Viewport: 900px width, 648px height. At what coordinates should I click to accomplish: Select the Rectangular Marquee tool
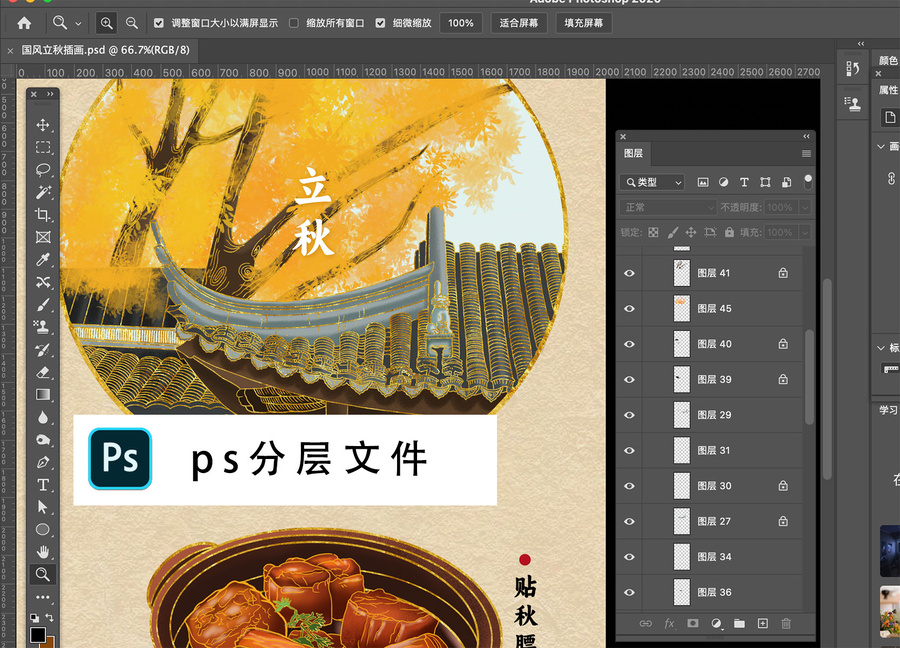pyautogui.click(x=43, y=148)
